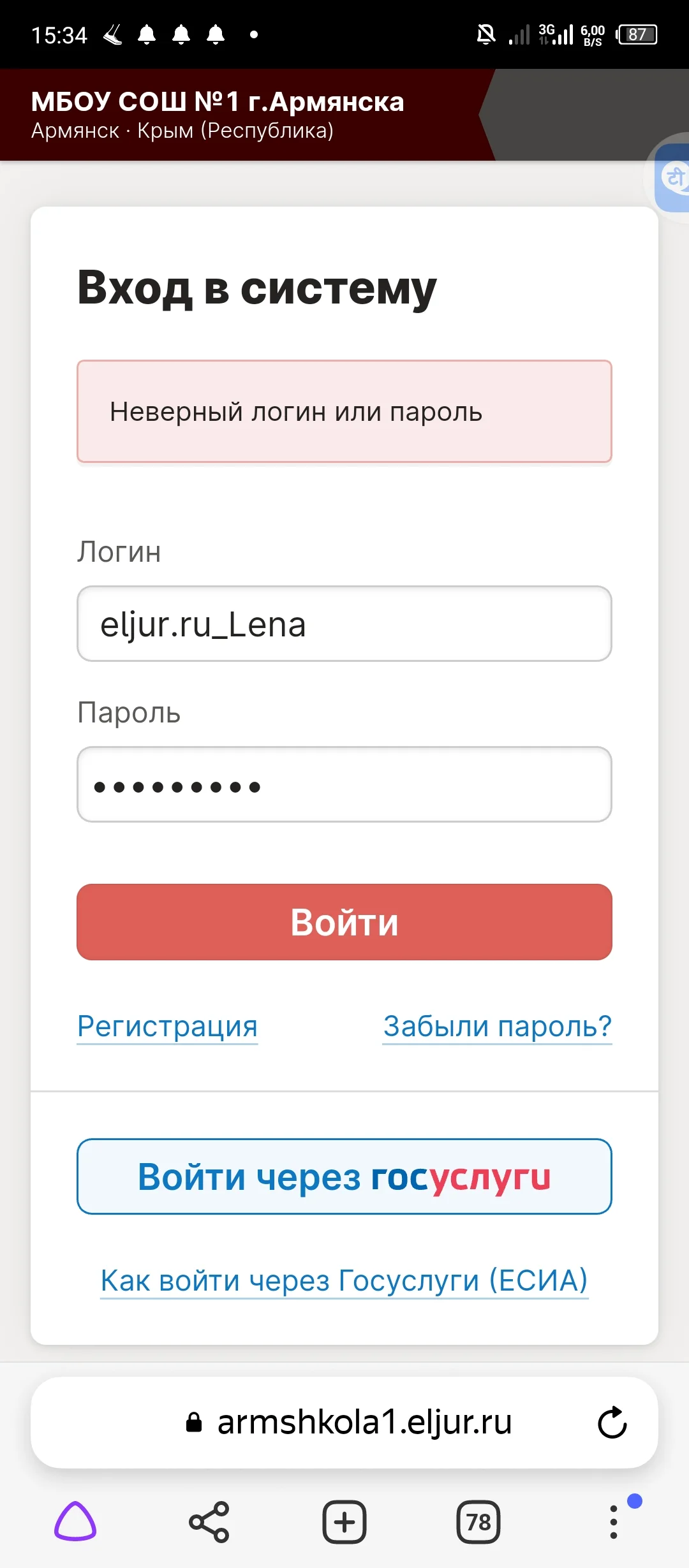This screenshot has width=689, height=1568.
Task: Focus the Пароль password field
Action: tap(344, 784)
